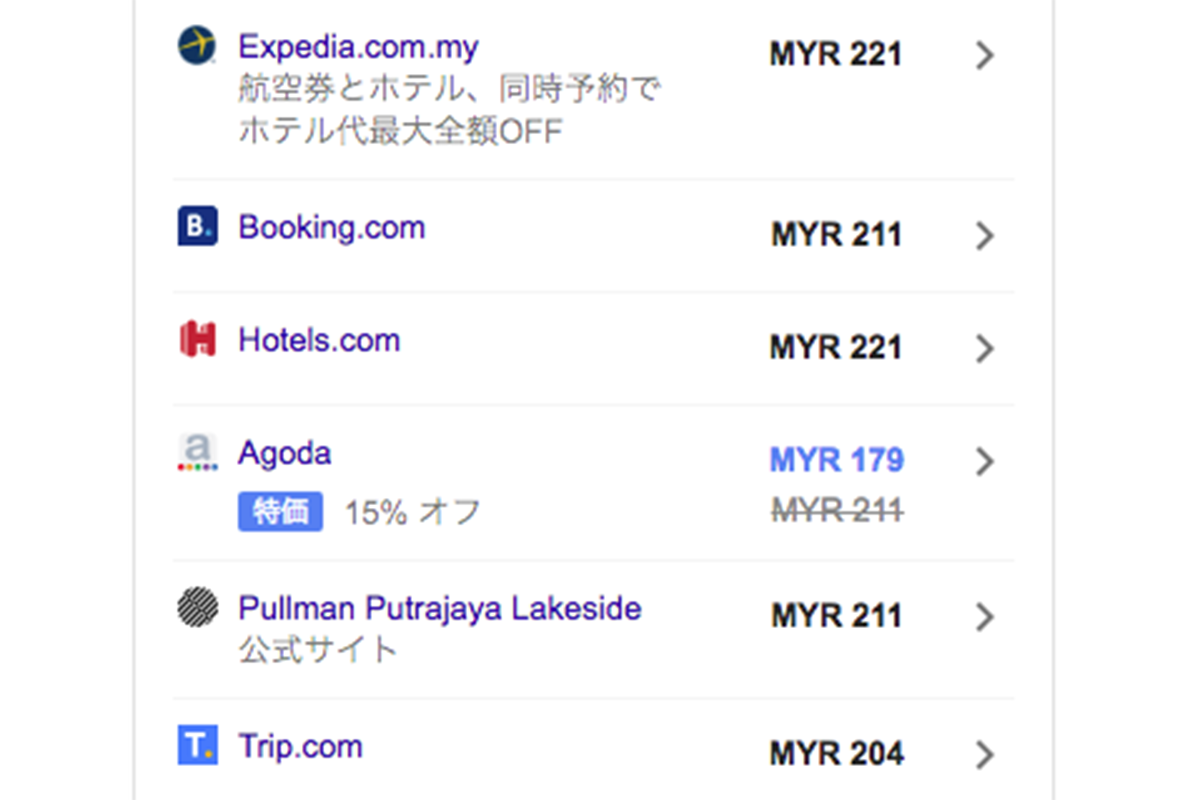This screenshot has width=1200, height=800.
Task: Click the red Hotels.com H logo
Action: 197,339
